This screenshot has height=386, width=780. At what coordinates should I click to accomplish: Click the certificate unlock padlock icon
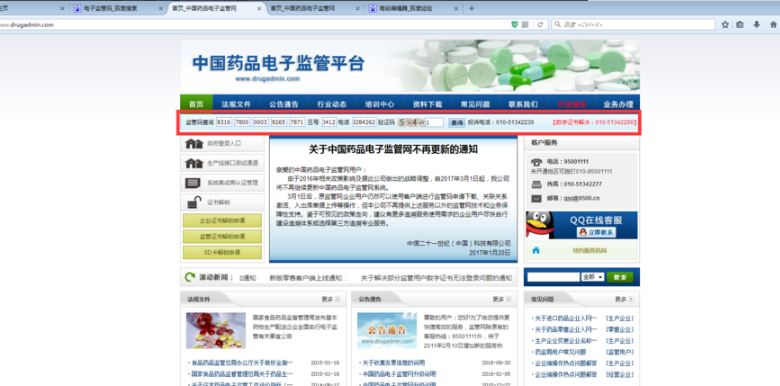194,202
